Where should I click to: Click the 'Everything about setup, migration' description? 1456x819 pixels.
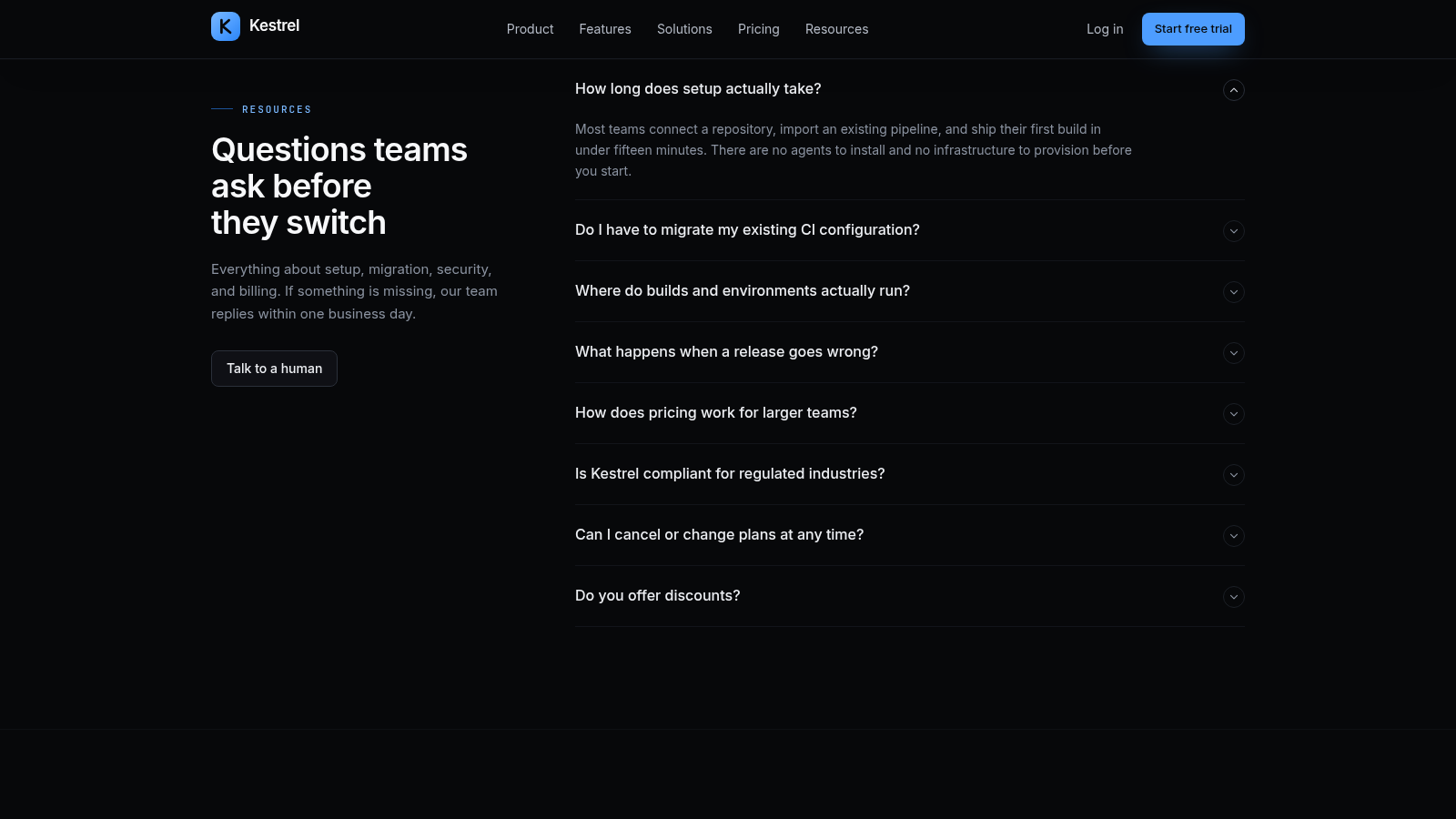coord(354,291)
